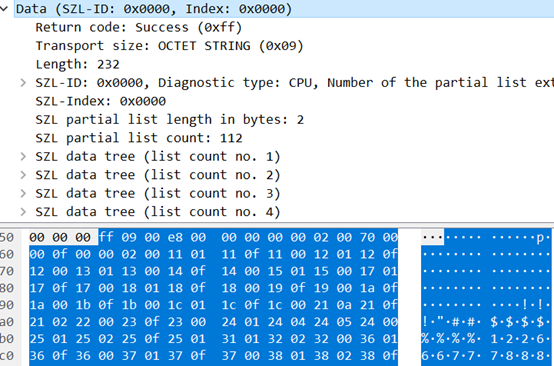Click the 70 byte in hex row 50
The image size is (554, 366).
click(367, 237)
